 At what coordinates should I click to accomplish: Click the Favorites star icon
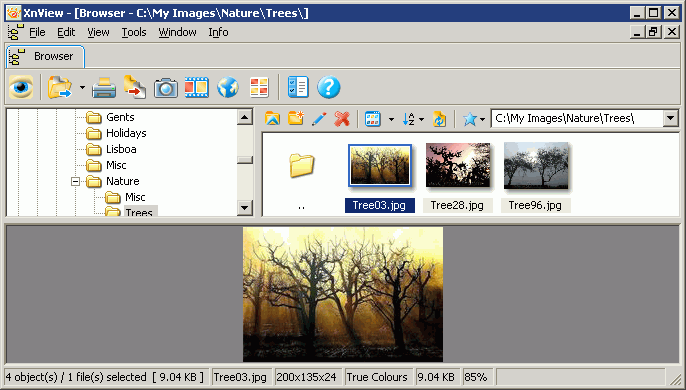pyautogui.click(x=469, y=119)
